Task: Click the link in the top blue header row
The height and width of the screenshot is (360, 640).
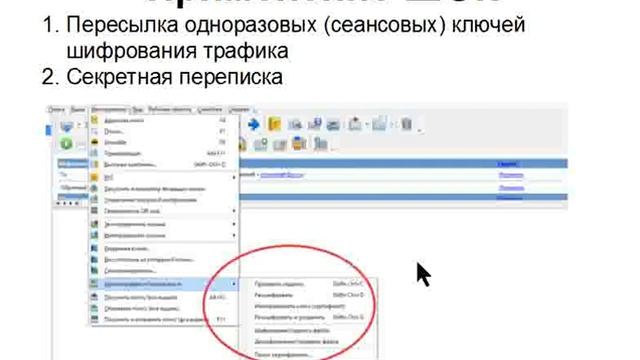Action: [x=508, y=164]
